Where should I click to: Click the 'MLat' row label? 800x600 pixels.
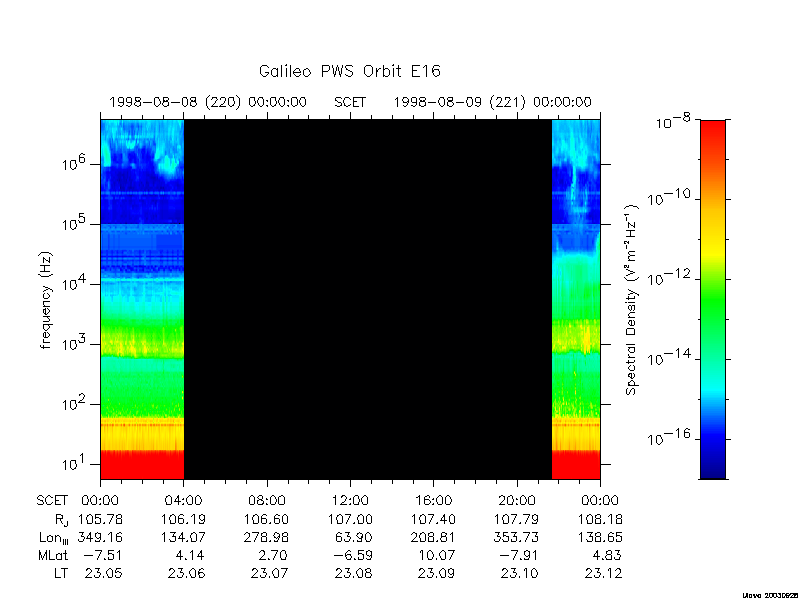53,555
